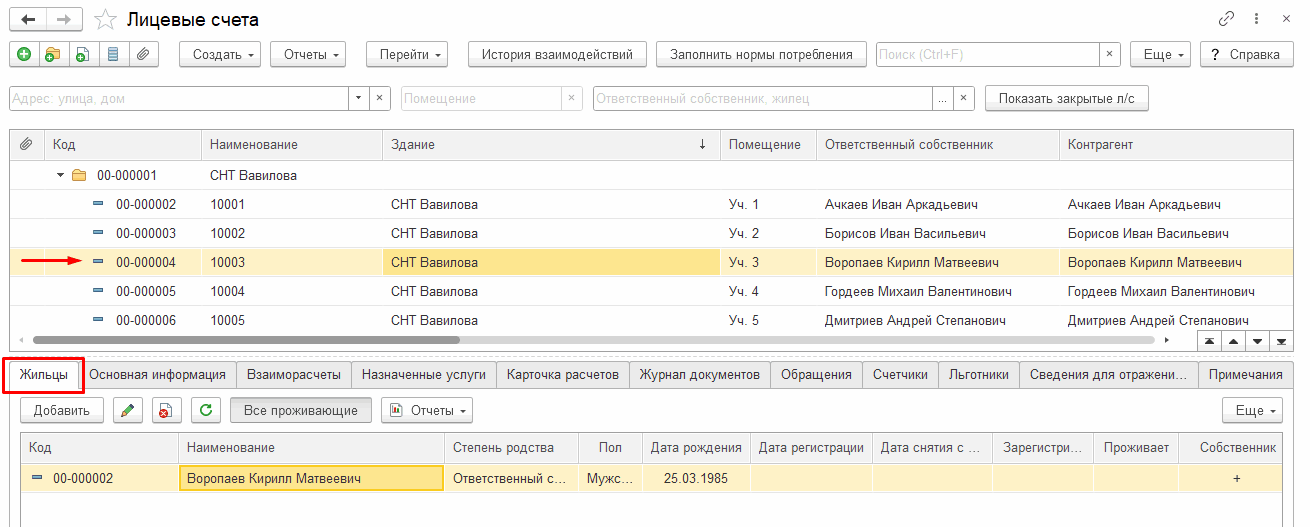Open the 'Счетчики' tab
The height and width of the screenshot is (527, 1310).
tap(901, 375)
